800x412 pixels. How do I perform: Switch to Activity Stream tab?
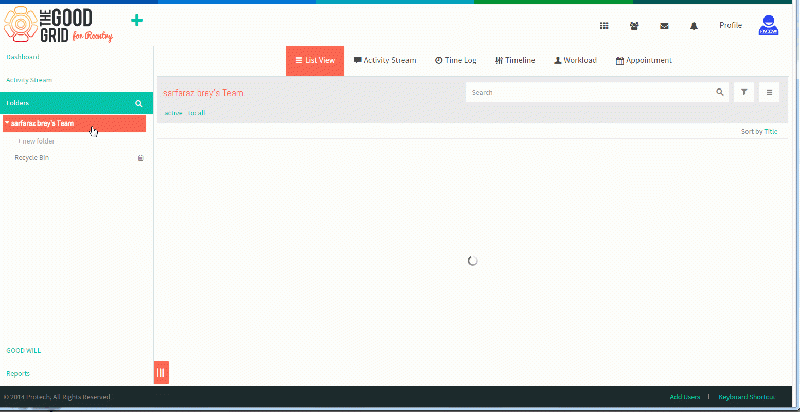point(385,61)
